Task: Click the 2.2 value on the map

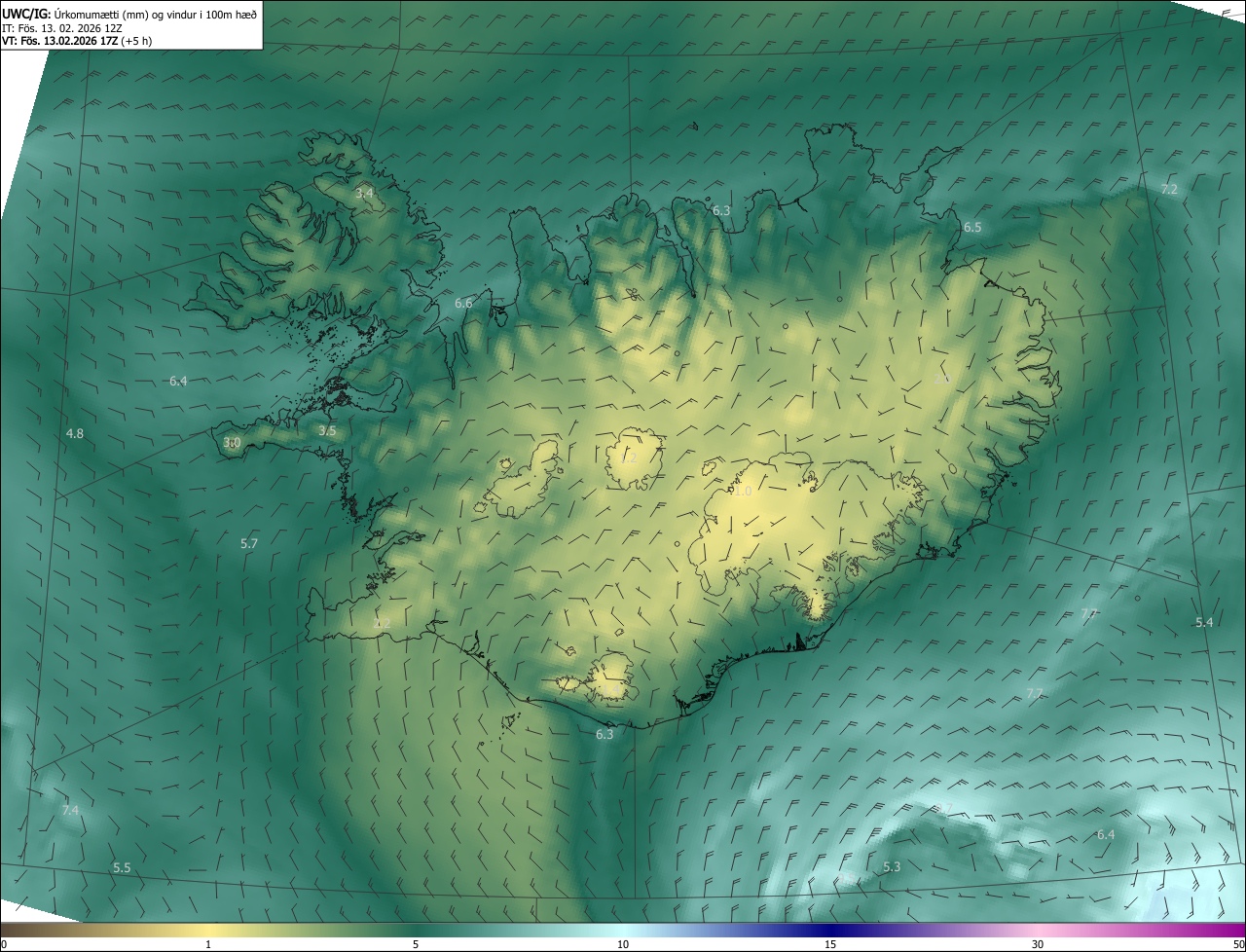Action: 382,623
